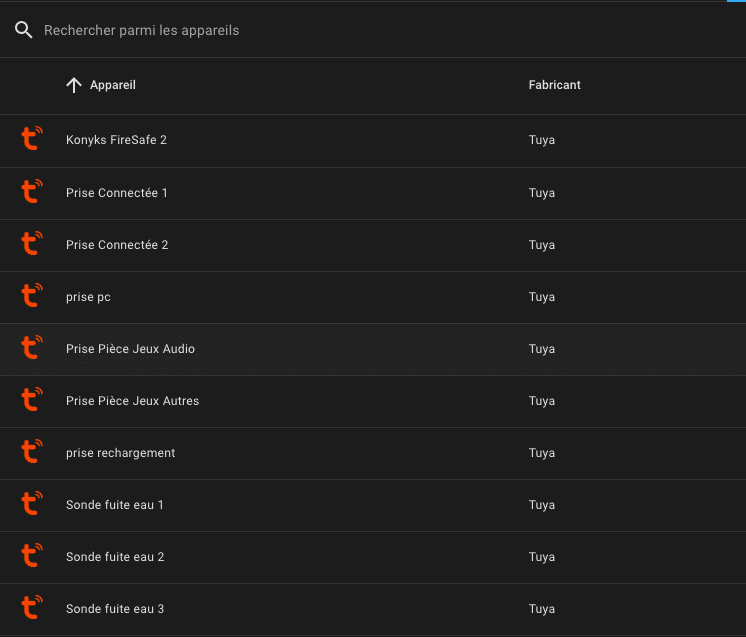Open Prise Pièce Jeux Audio device
This screenshot has width=746, height=637.
[x=130, y=349]
